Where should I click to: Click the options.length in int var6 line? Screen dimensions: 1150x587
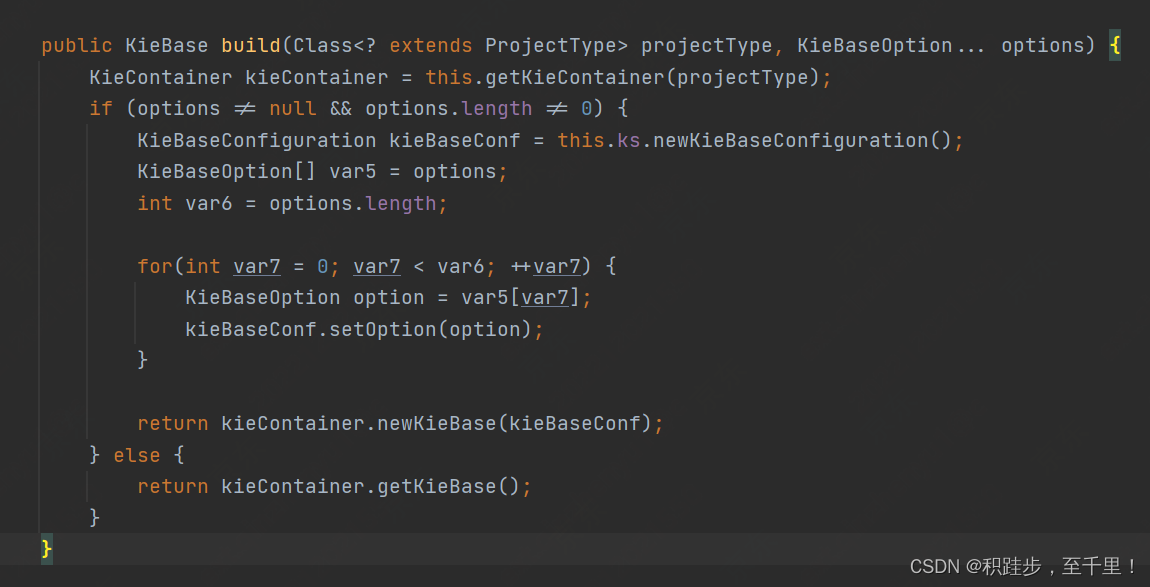point(353,203)
